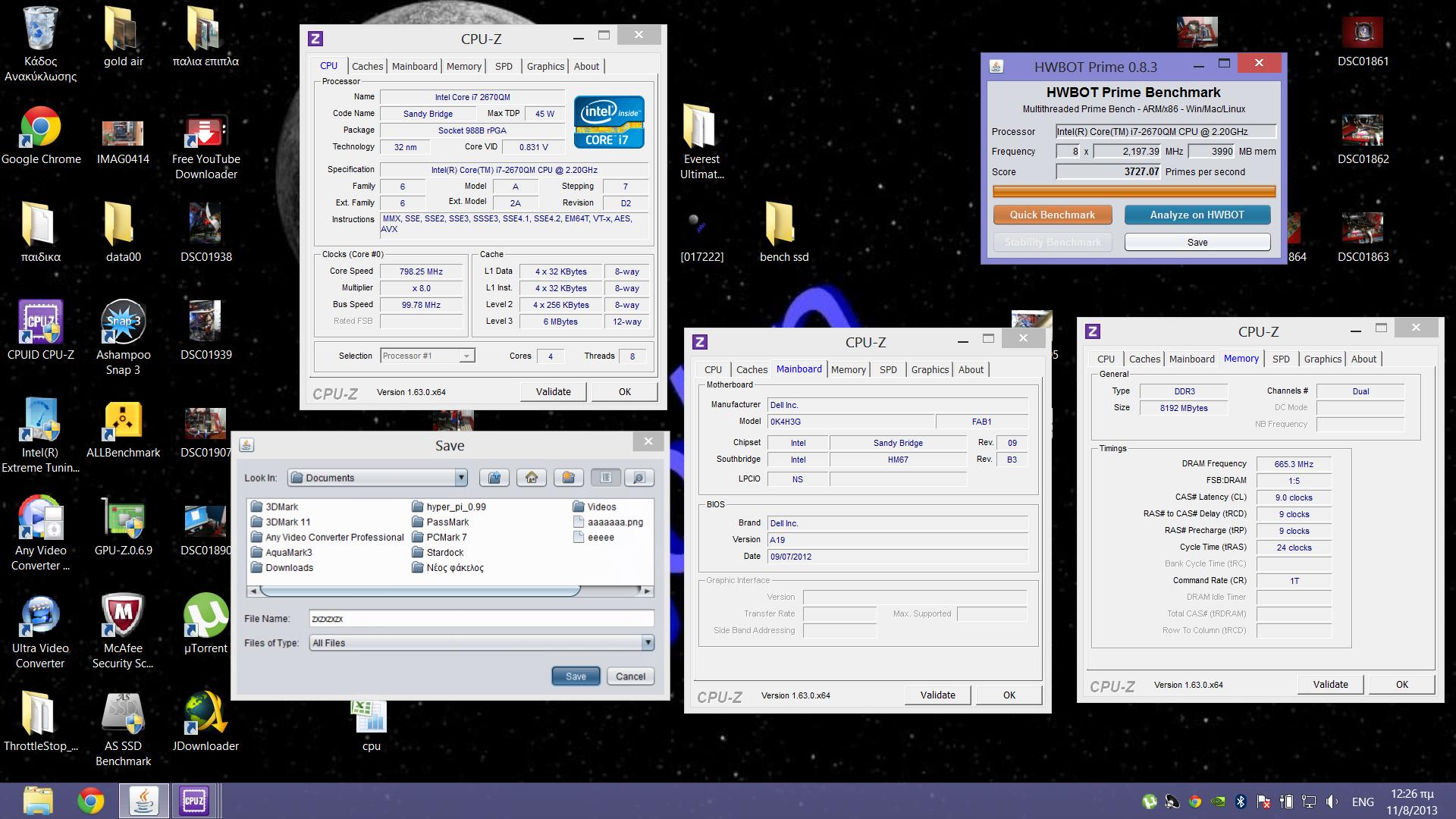Click Analyze on HWBOT button
Viewport: 1456px width, 819px height.
pyautogui.click(x=1197, y=215)
